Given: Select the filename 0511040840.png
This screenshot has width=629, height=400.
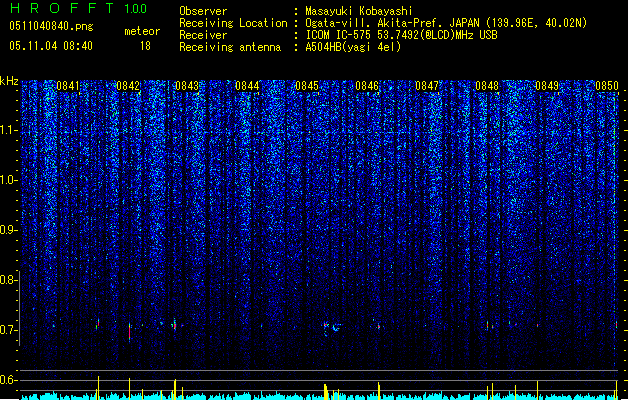Looking at the screenshot, I should 51,26.
